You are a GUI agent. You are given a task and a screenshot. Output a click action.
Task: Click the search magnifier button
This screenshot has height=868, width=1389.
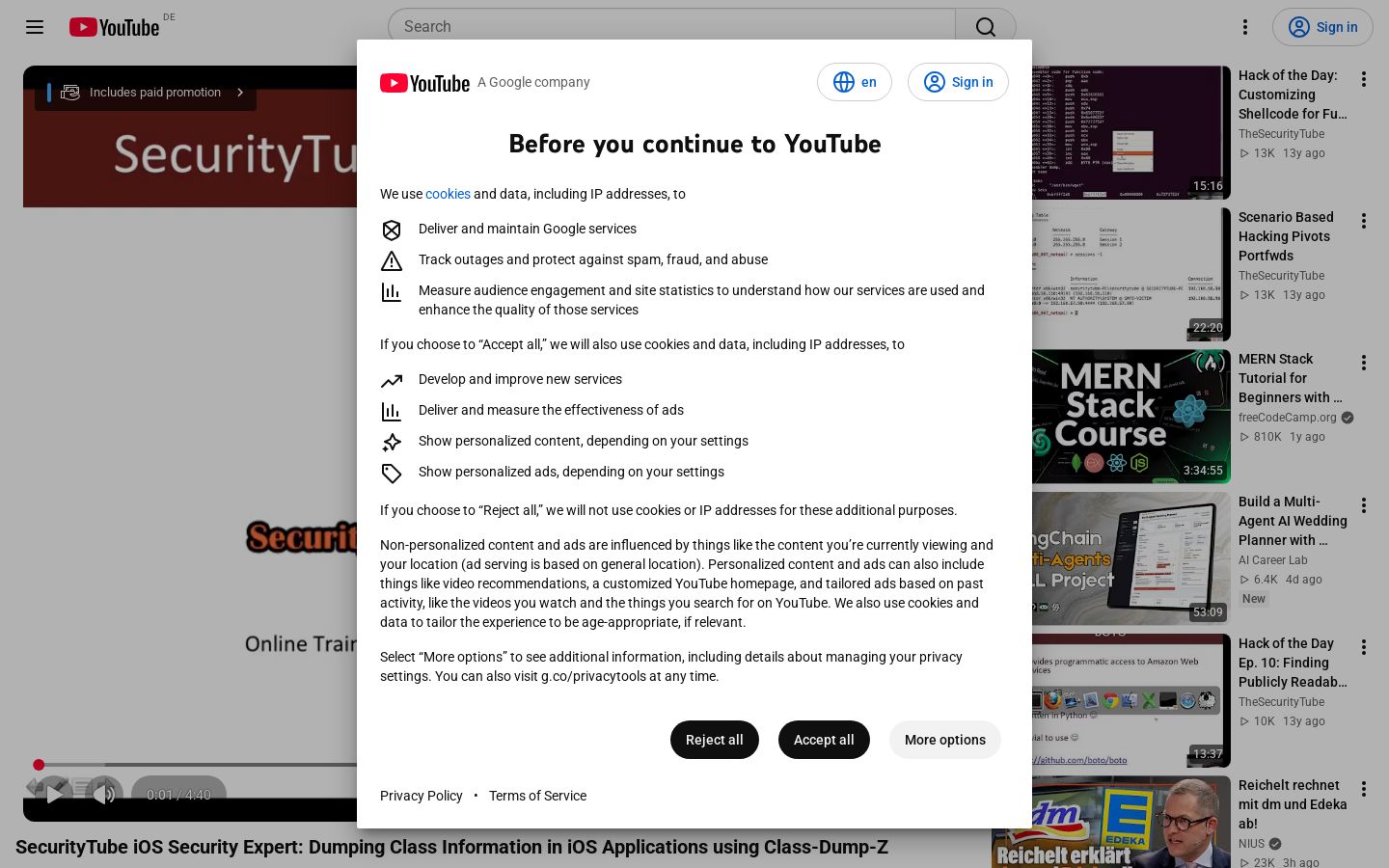[985, 27]
